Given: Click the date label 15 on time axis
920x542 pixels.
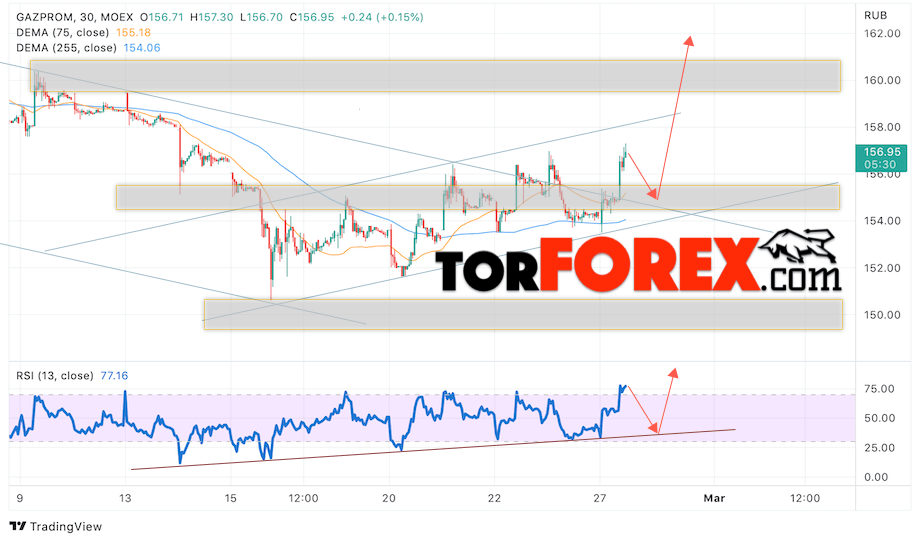Looking at the screenshot, I should click(231, 498).
